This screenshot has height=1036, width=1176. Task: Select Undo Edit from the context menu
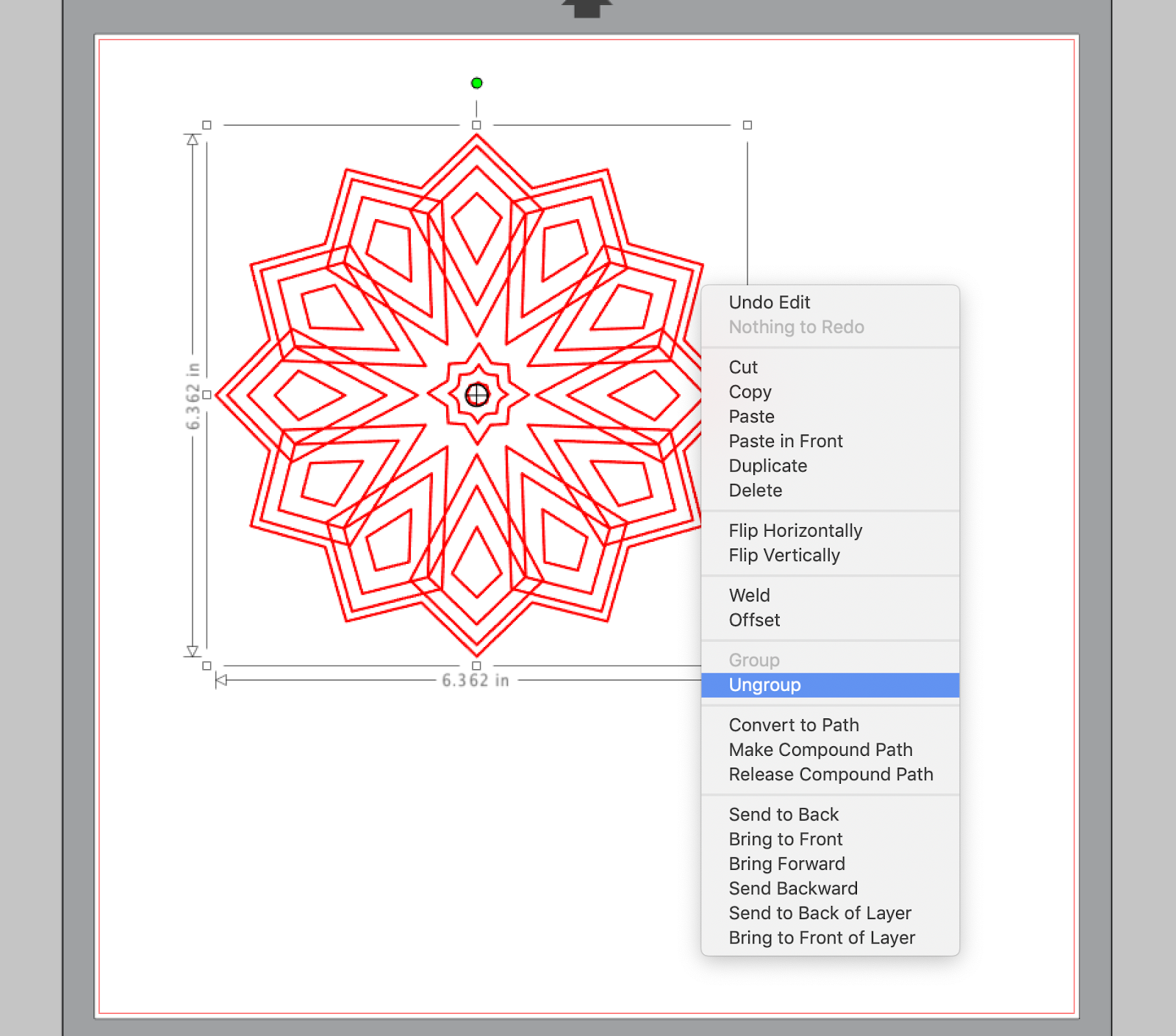[x=770, y=302]
